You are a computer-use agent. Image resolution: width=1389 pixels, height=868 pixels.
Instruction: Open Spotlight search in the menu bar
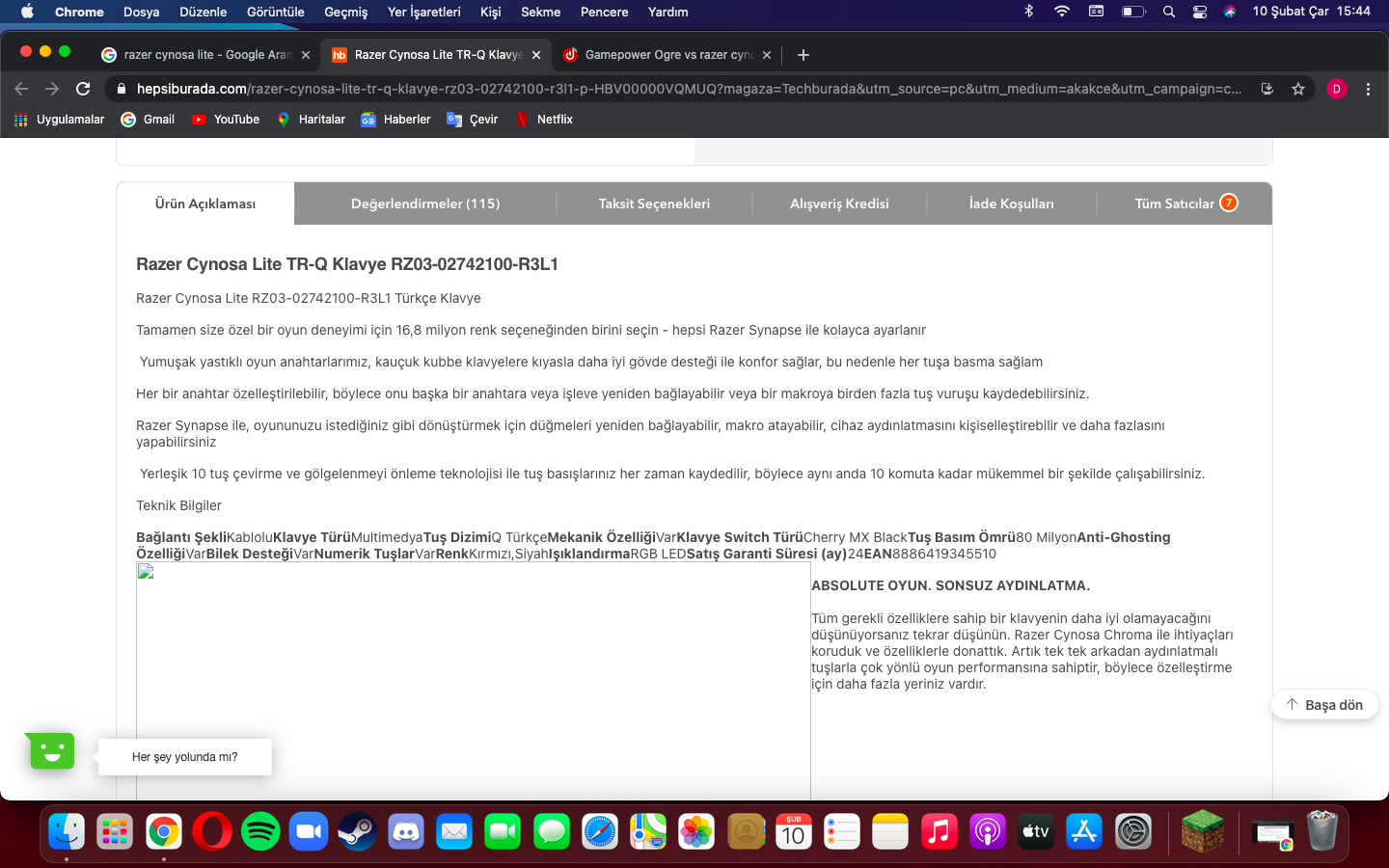click(x=1169, y=12)
